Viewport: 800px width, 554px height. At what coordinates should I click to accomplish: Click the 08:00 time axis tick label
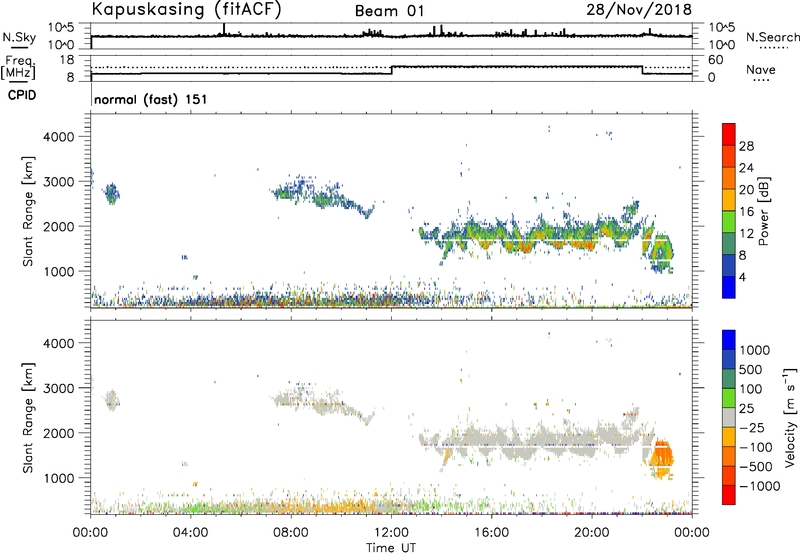[x=291, y=533]
